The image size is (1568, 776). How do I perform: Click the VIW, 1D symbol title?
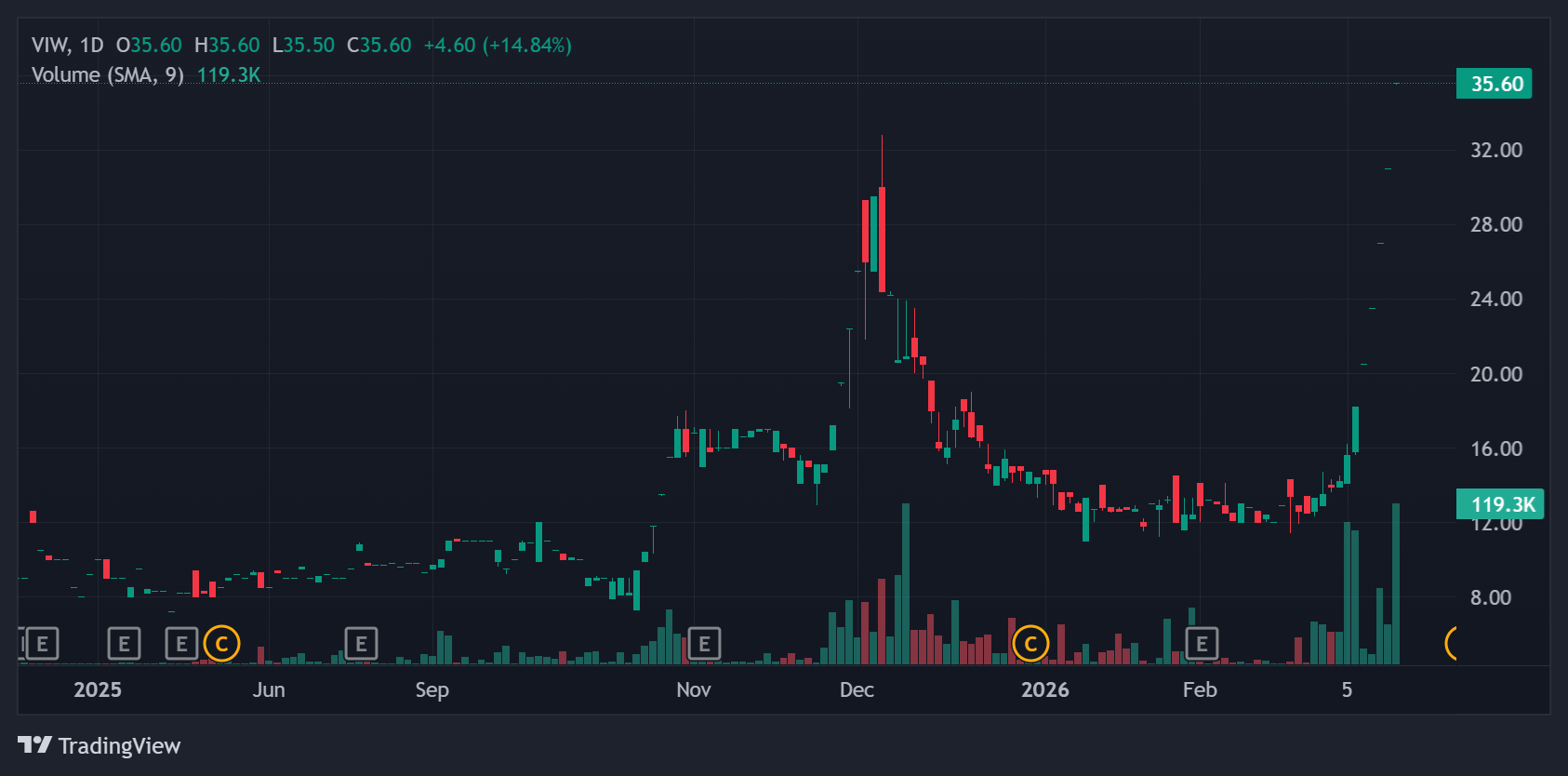tap(67, 46)
